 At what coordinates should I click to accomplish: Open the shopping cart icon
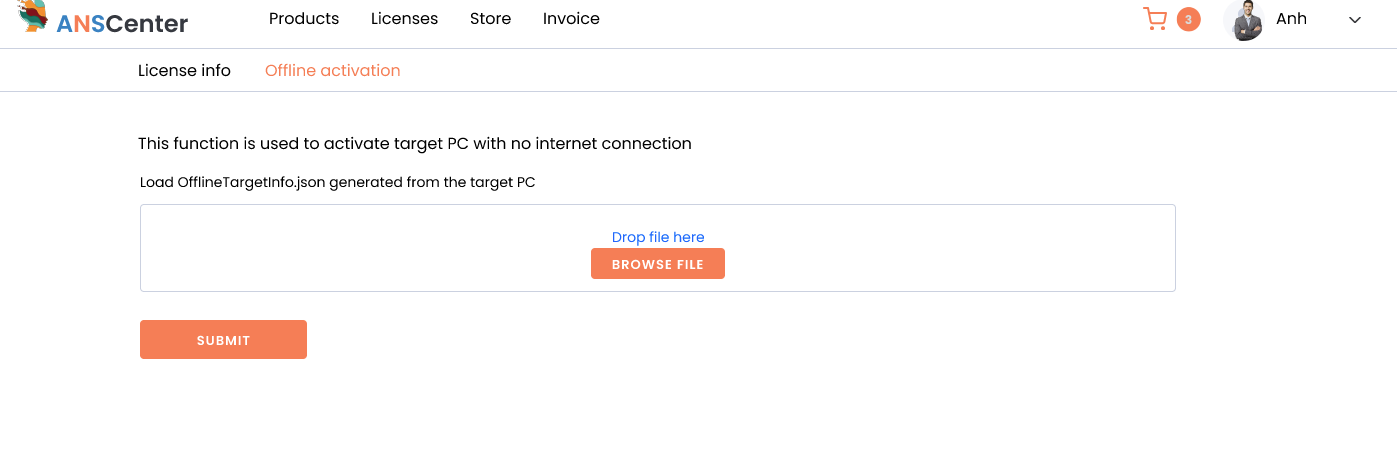1155,19
